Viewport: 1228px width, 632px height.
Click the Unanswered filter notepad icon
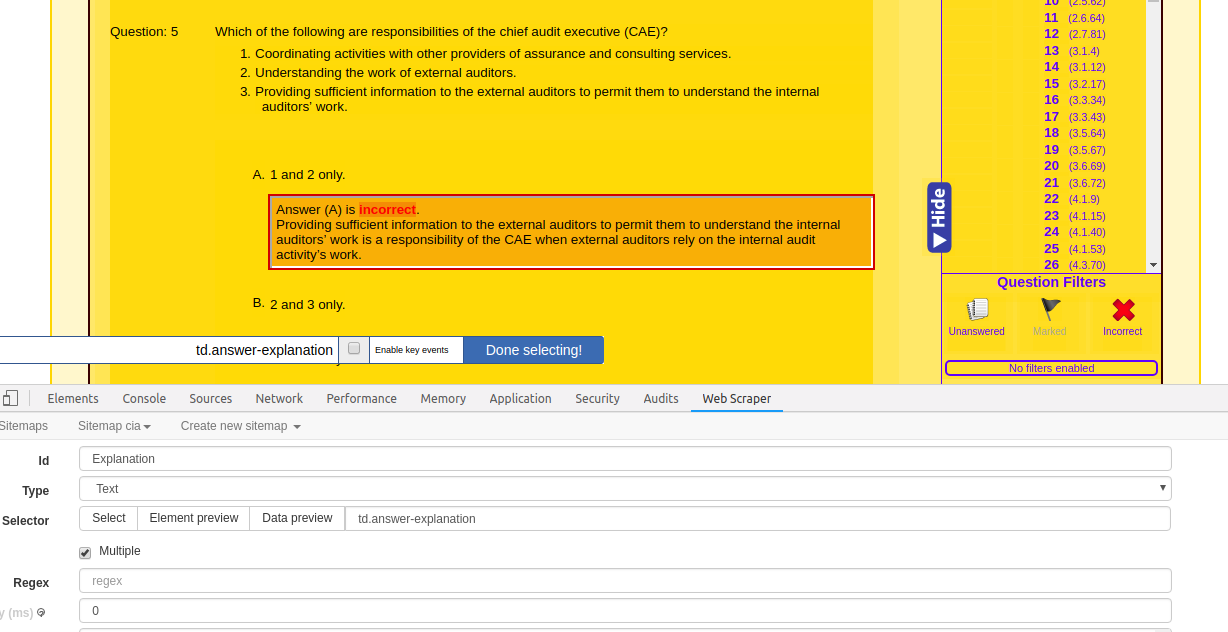click(x=977, y=310)
